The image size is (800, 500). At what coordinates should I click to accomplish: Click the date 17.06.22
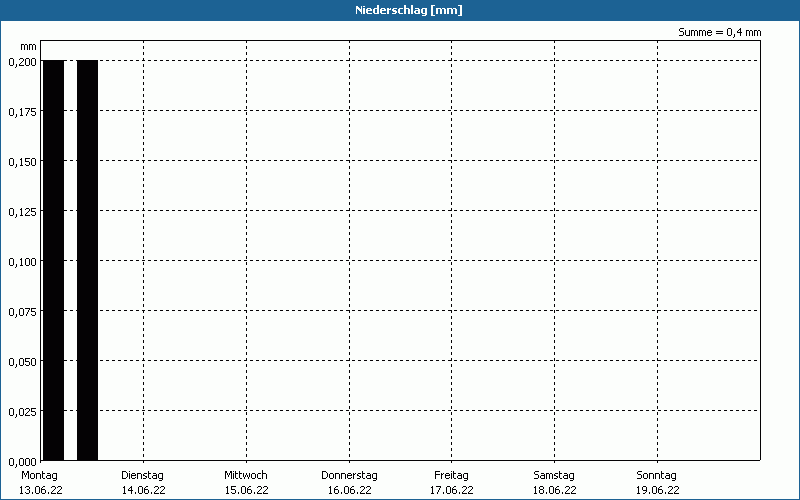coord(452,490)
